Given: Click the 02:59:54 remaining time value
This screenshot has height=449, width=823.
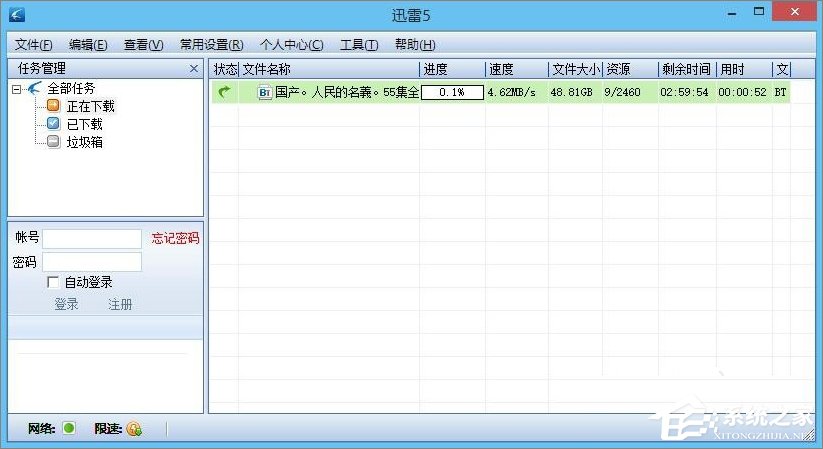Looking at the screenshot, I should (684, 92).
